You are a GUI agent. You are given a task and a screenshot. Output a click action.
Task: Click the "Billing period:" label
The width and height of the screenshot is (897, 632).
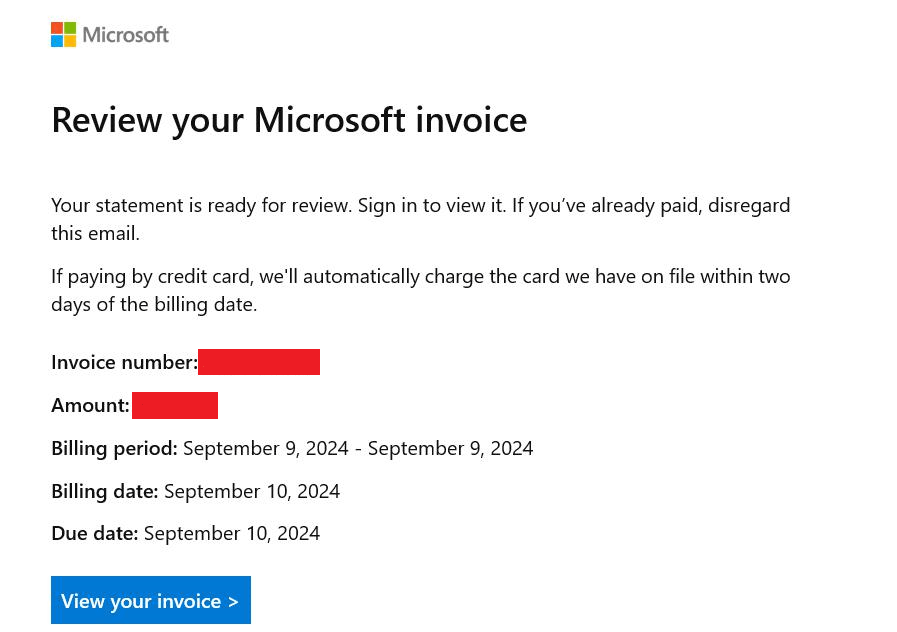coord(114,448)
